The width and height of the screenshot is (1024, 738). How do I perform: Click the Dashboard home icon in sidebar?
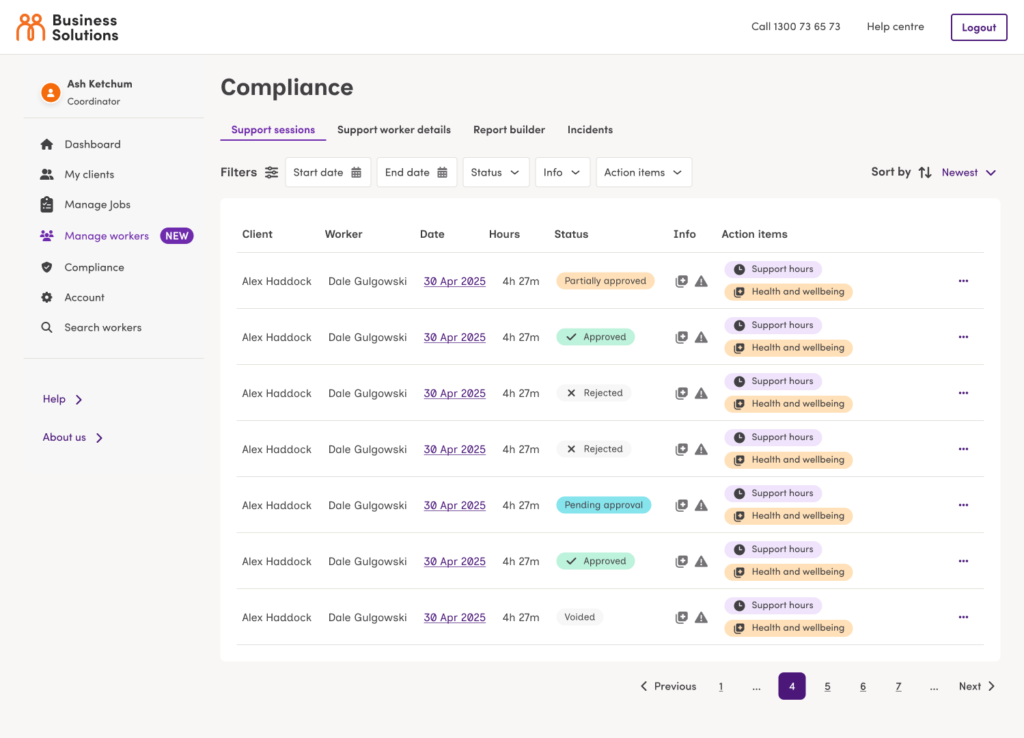(46, 145)
